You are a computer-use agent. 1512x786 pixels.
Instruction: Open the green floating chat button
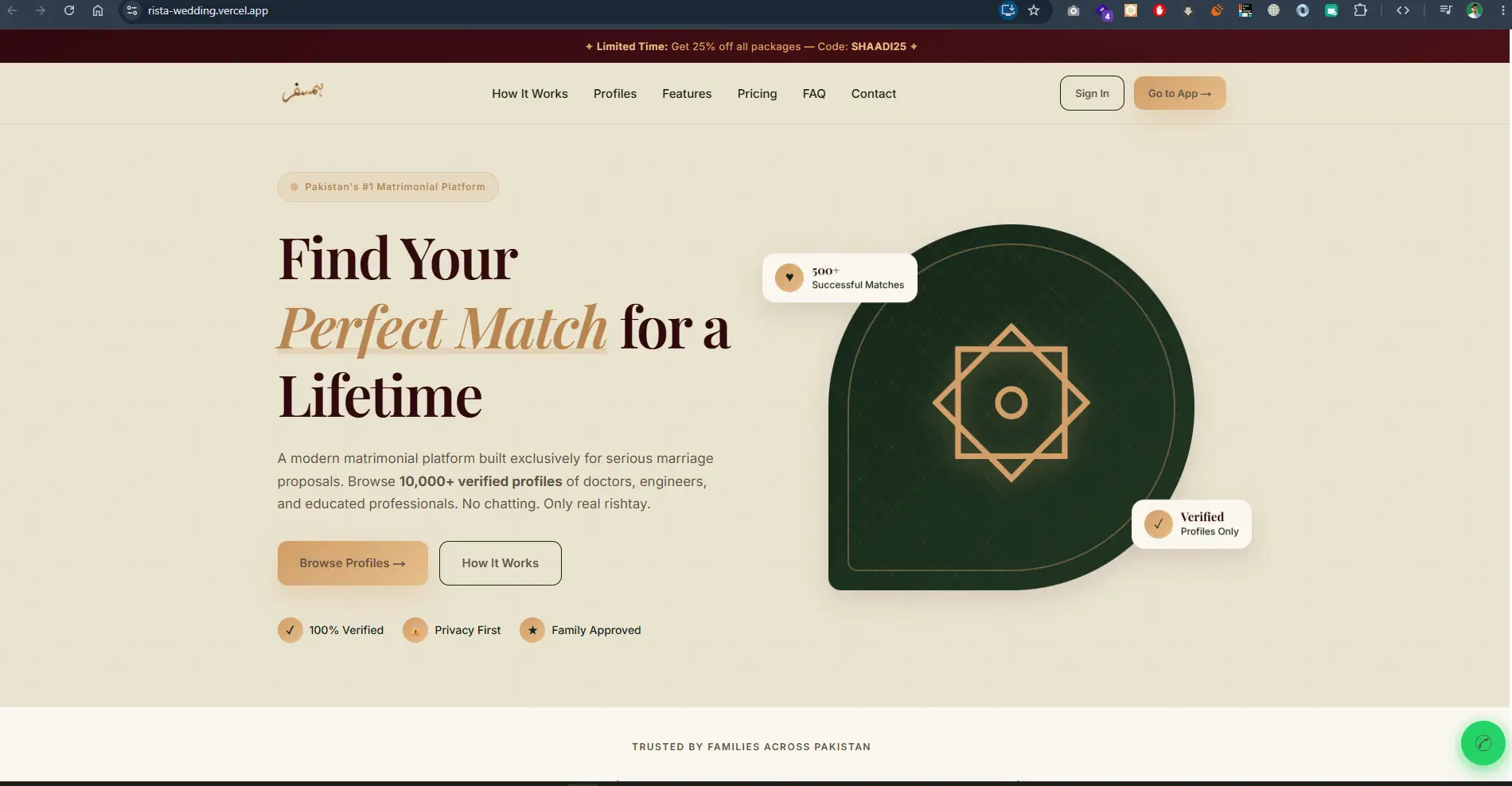[x=1483, y=743]
